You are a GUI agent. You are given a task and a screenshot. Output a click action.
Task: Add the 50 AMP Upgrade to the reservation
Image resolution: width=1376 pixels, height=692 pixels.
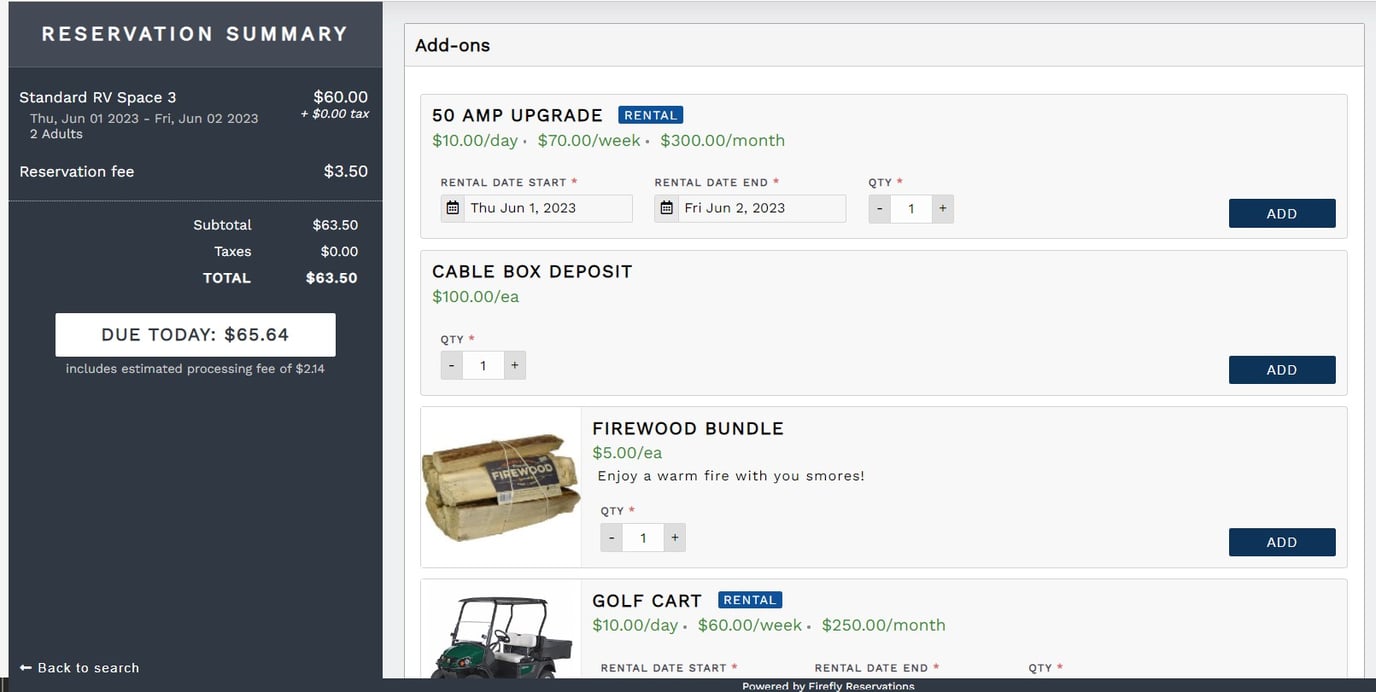(1282, 213)
